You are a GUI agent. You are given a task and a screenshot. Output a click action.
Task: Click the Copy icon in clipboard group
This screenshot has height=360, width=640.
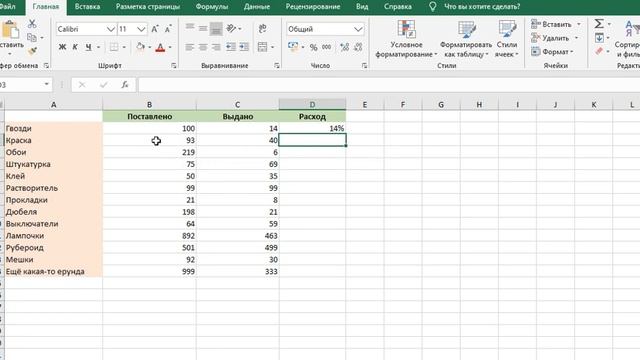coord(32,38)
